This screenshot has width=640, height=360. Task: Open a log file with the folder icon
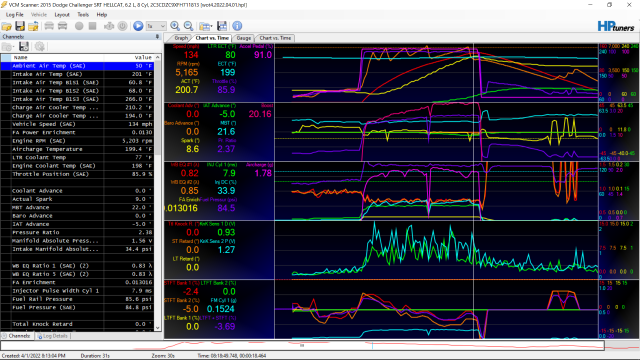(x=7, y=26)
